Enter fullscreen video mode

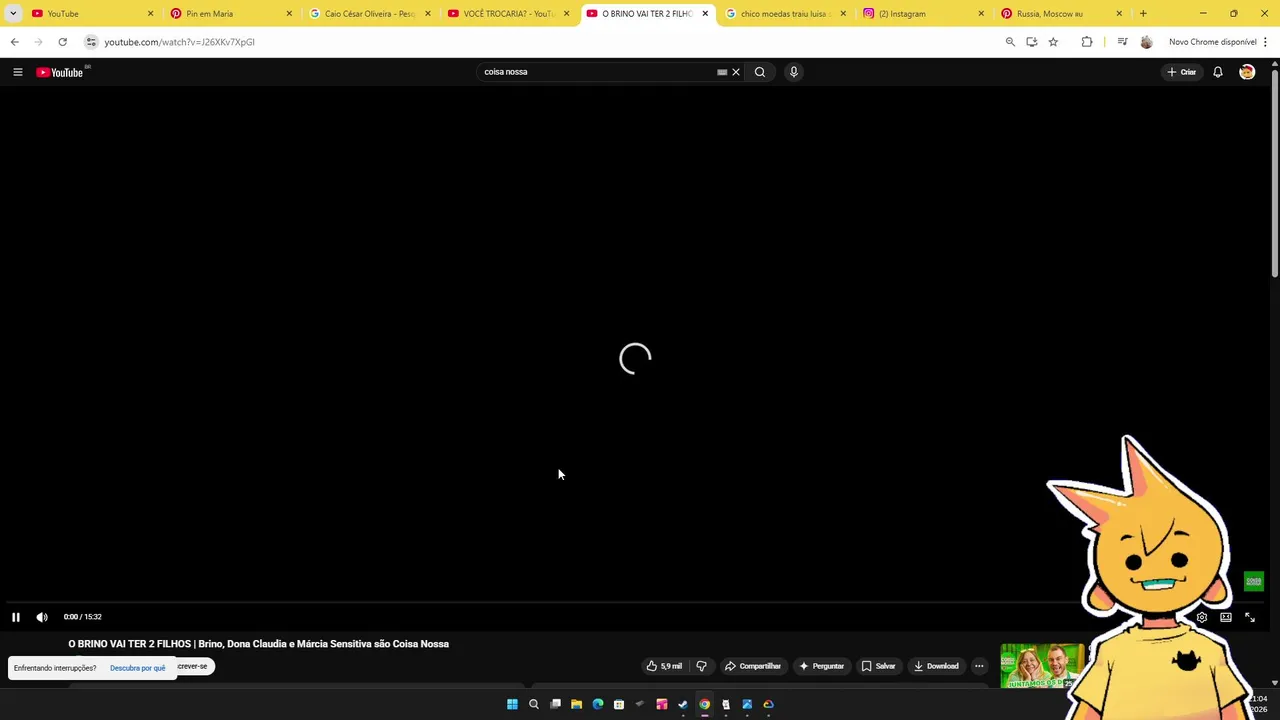1250,617
